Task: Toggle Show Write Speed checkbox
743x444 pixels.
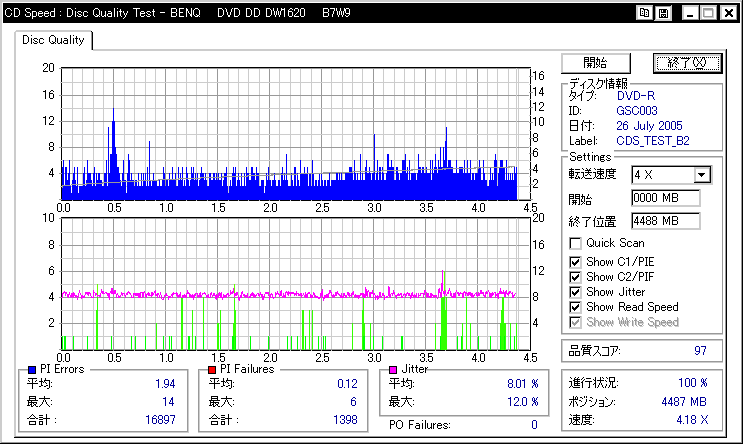Action: [575, 323]
